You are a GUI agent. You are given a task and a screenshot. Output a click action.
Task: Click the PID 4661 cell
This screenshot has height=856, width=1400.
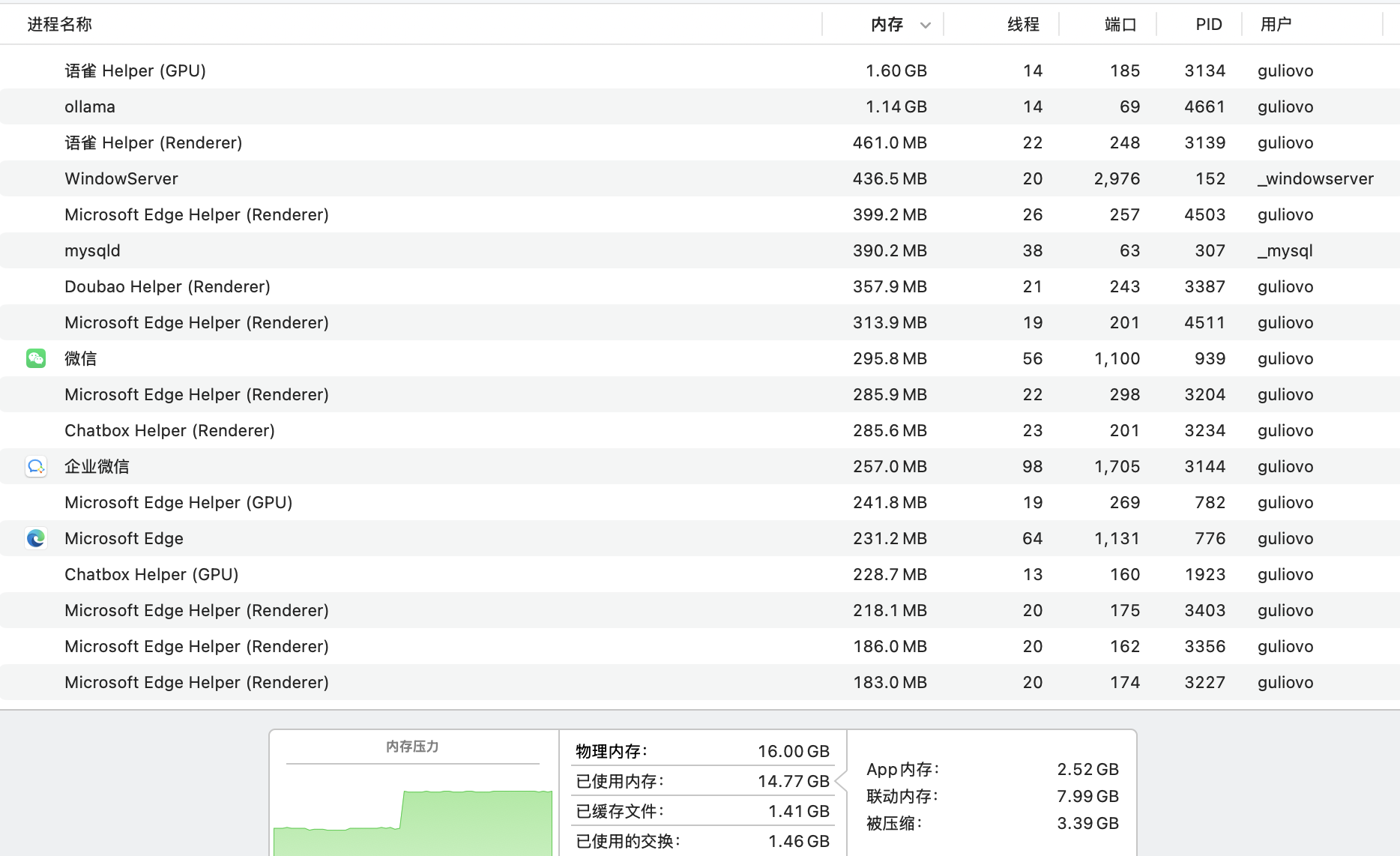click(1204, 106)
